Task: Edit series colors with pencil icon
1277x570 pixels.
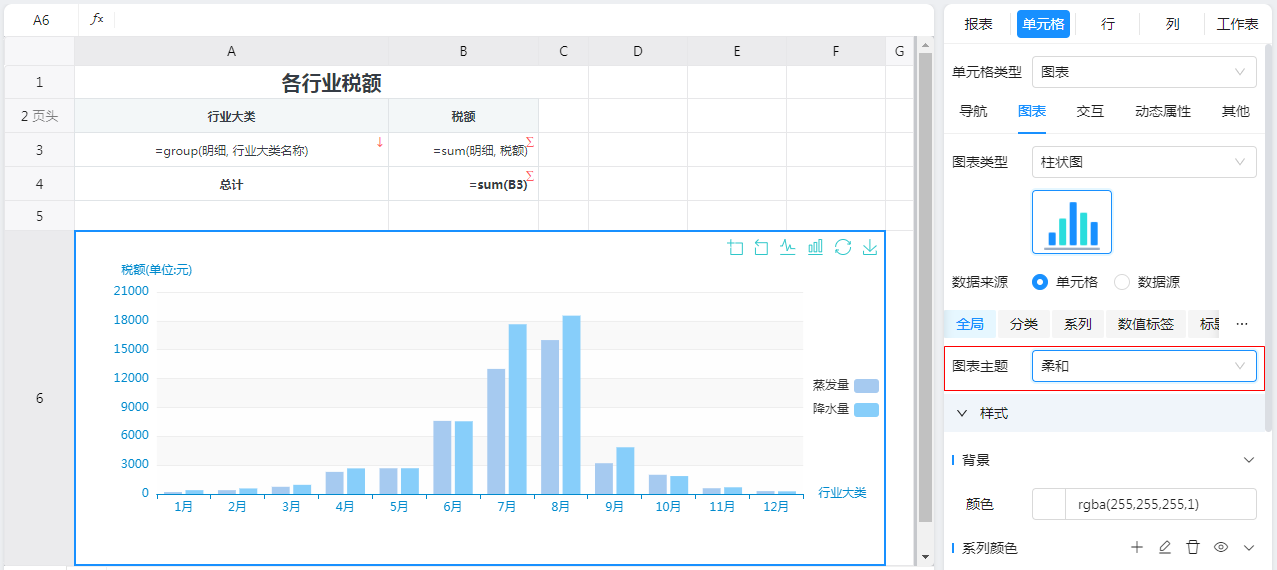Action: coord(1164,547)
